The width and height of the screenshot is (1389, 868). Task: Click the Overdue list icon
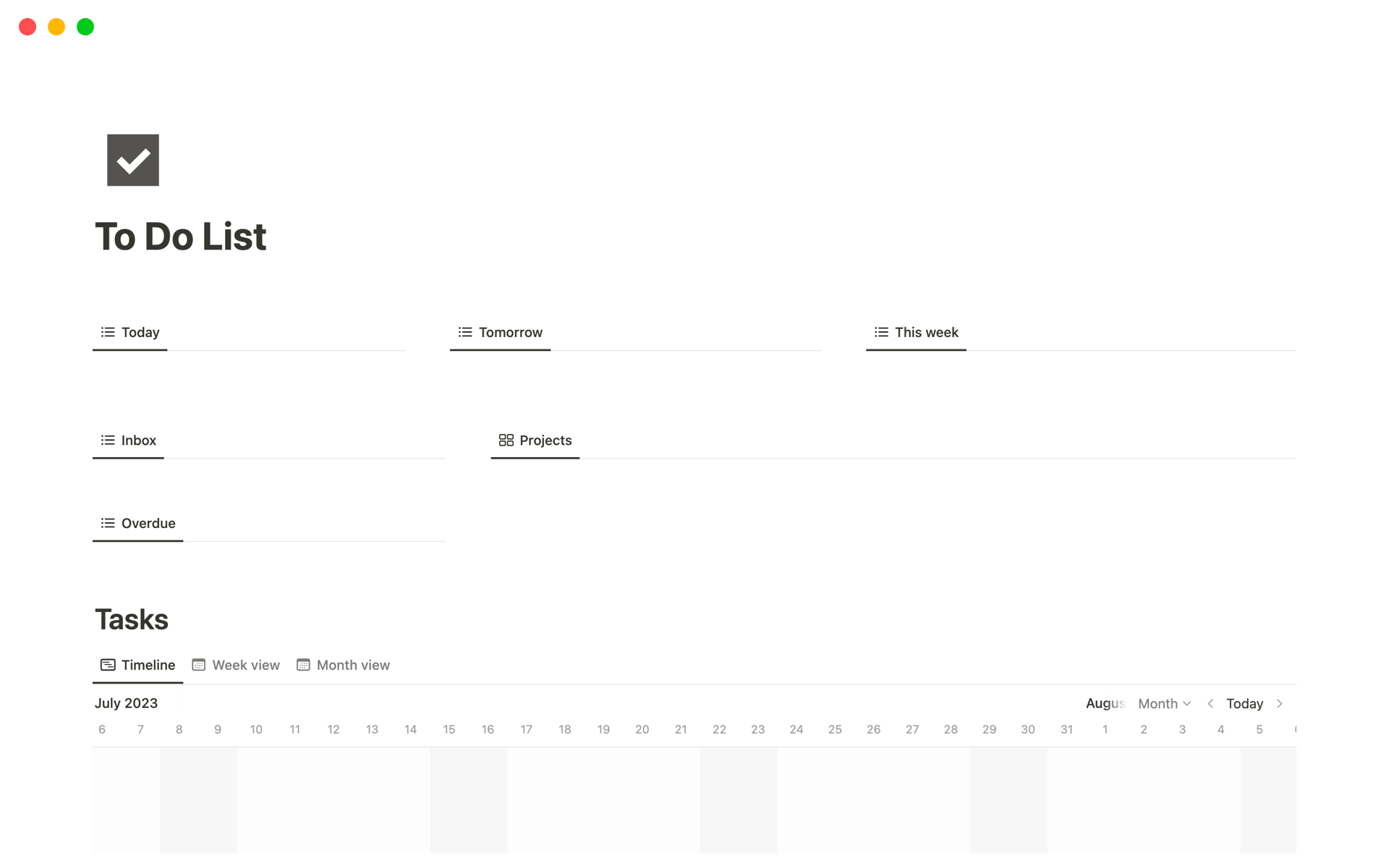pos(107,522)
